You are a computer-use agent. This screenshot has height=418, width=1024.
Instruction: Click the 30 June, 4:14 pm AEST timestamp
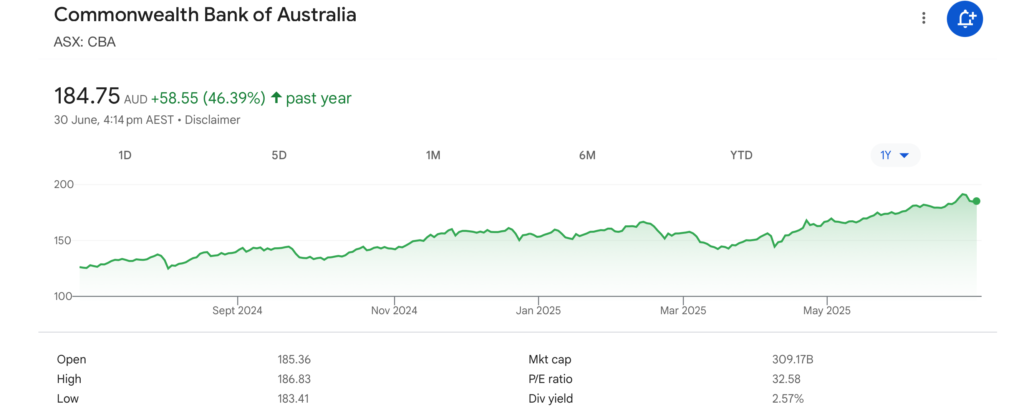pyautogui.click(x=114, y=120)
